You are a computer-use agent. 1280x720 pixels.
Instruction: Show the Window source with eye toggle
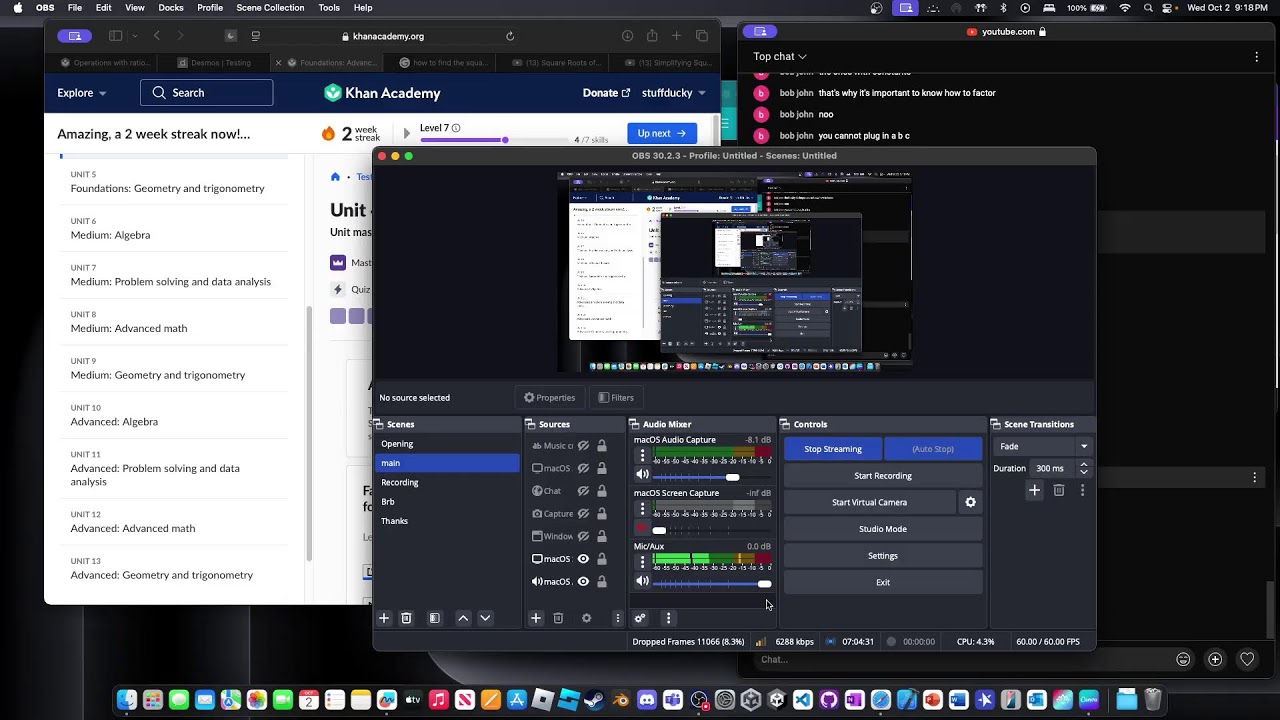[583, 536]
